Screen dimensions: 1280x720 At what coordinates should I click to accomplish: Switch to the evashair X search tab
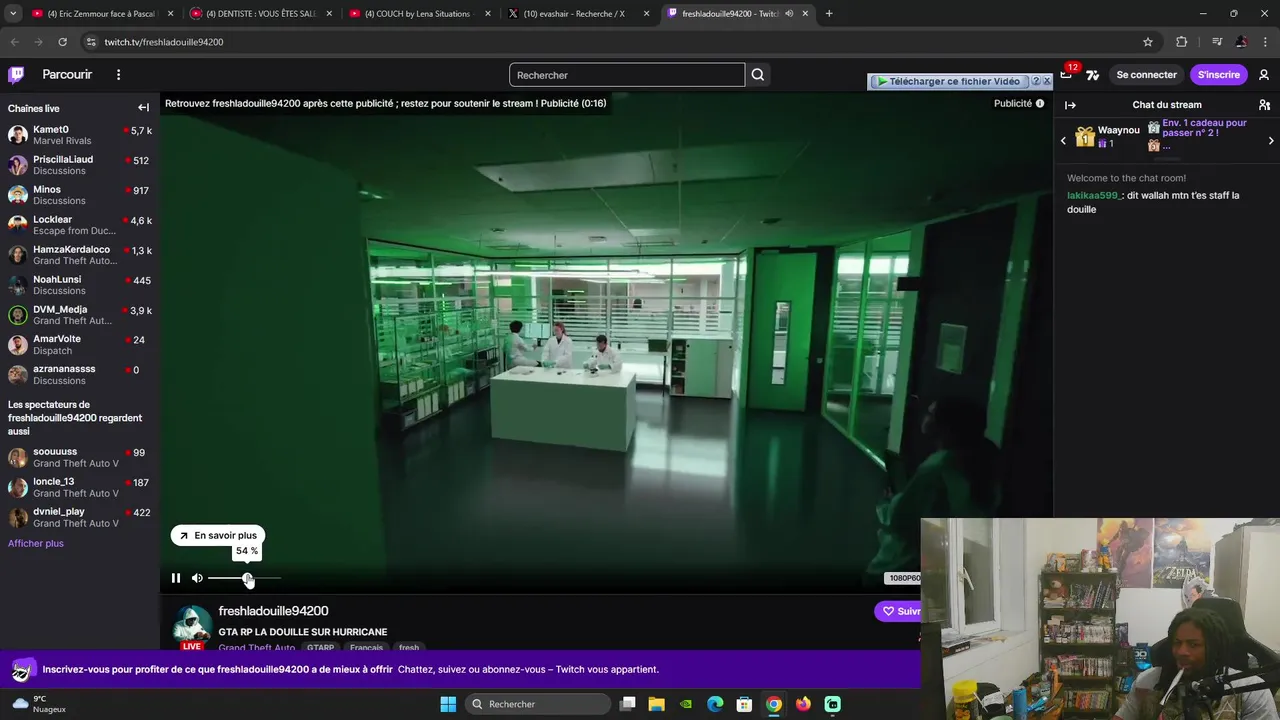(578, 14)
